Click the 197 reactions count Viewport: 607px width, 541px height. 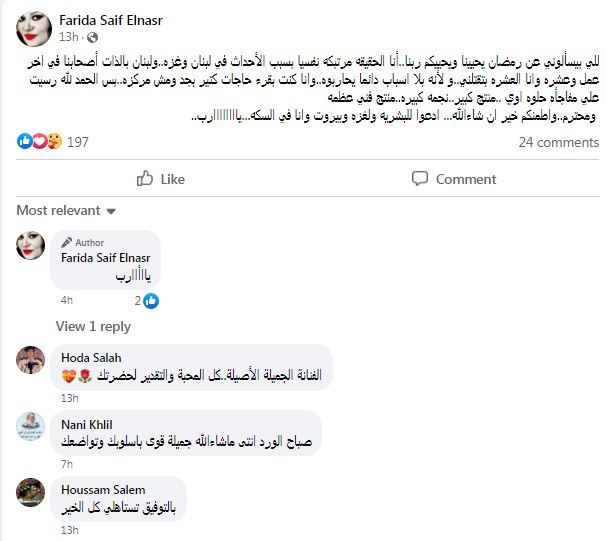[x=78, y=142]
